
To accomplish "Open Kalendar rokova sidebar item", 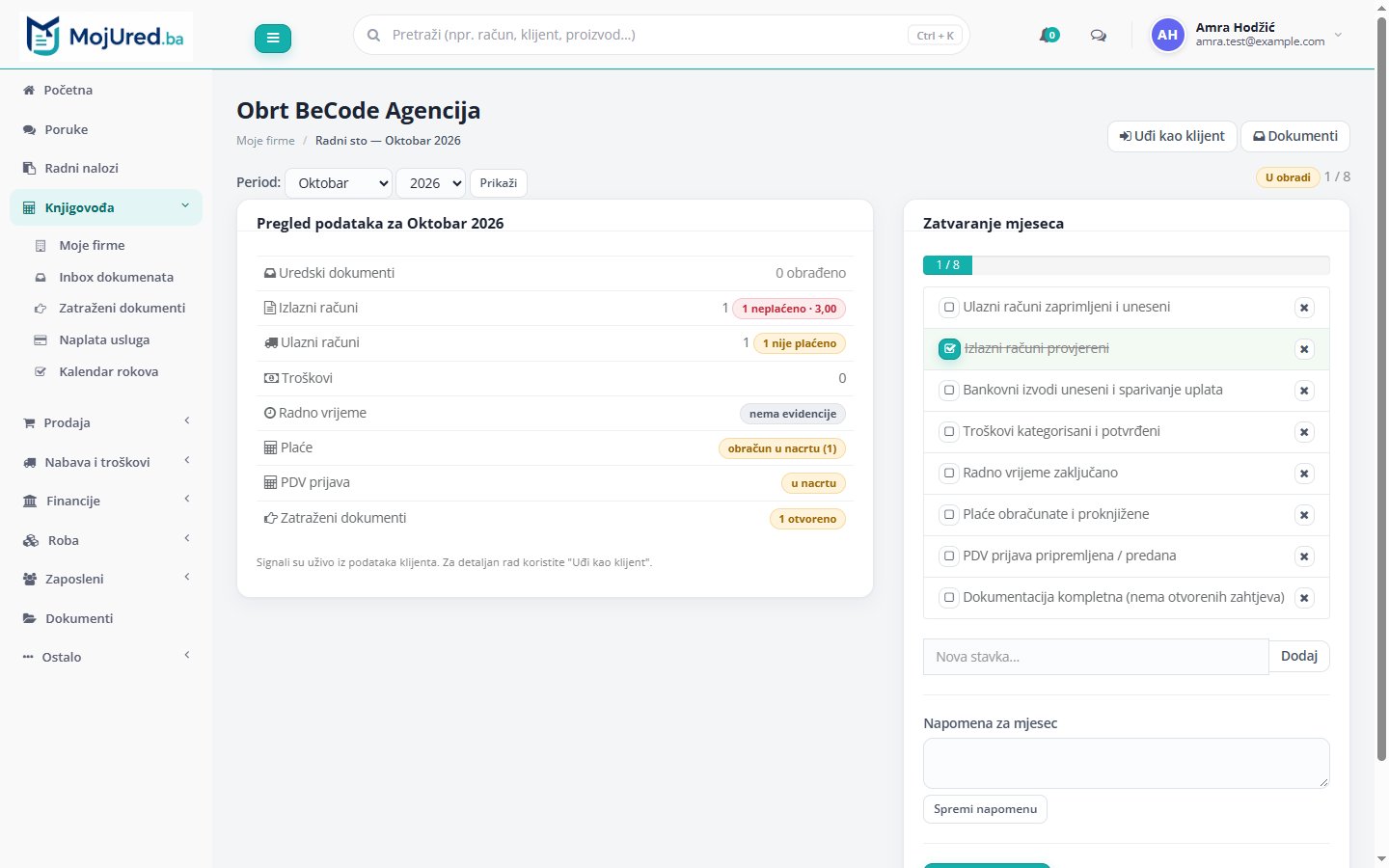I will pos(108,371).
